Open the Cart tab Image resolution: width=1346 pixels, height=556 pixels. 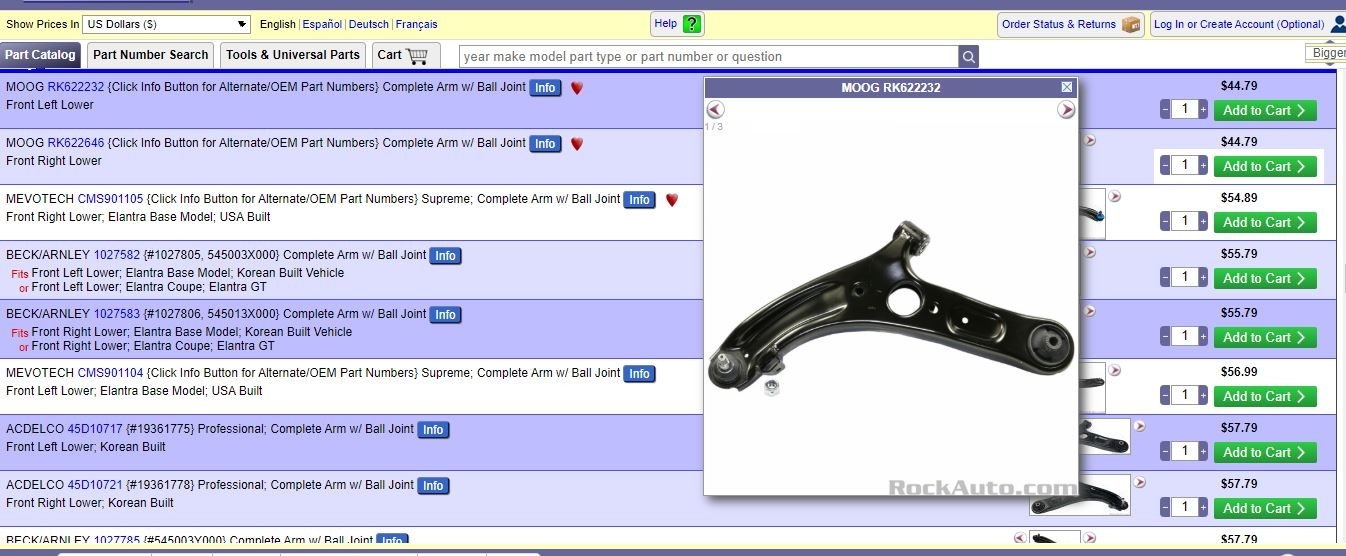406,55
